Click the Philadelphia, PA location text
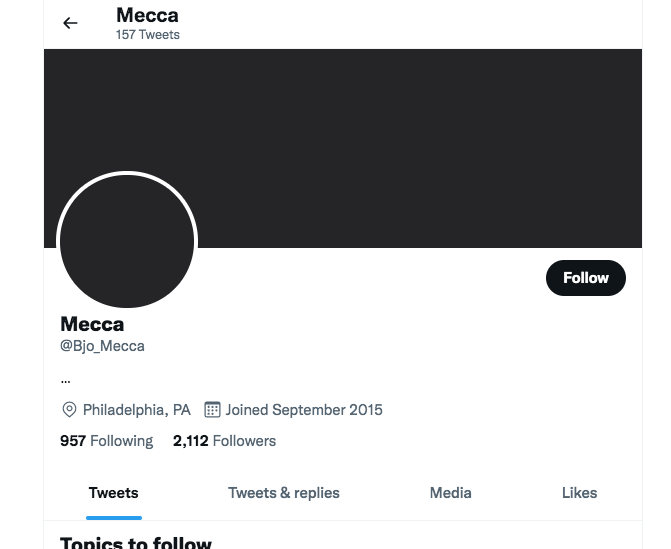The width and height of the screenshot is (671, 549). click(x=137, y=410)
